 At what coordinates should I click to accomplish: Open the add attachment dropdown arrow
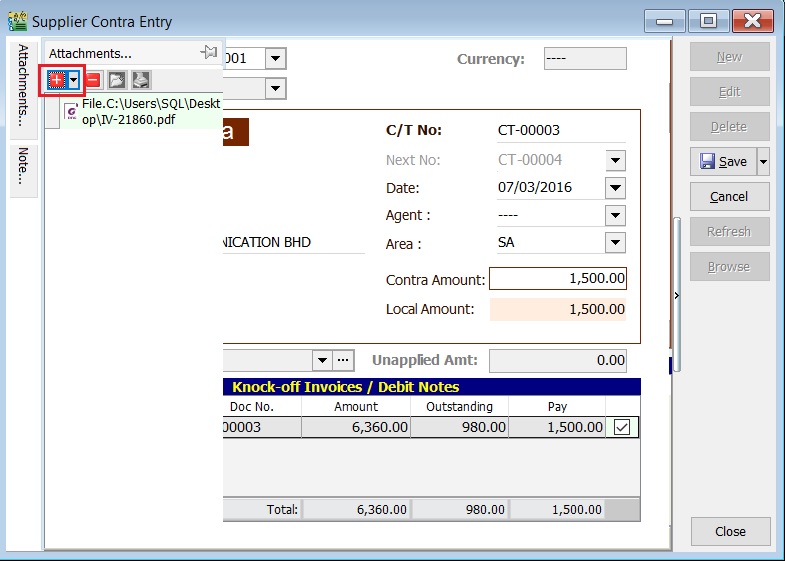point(74,79)
